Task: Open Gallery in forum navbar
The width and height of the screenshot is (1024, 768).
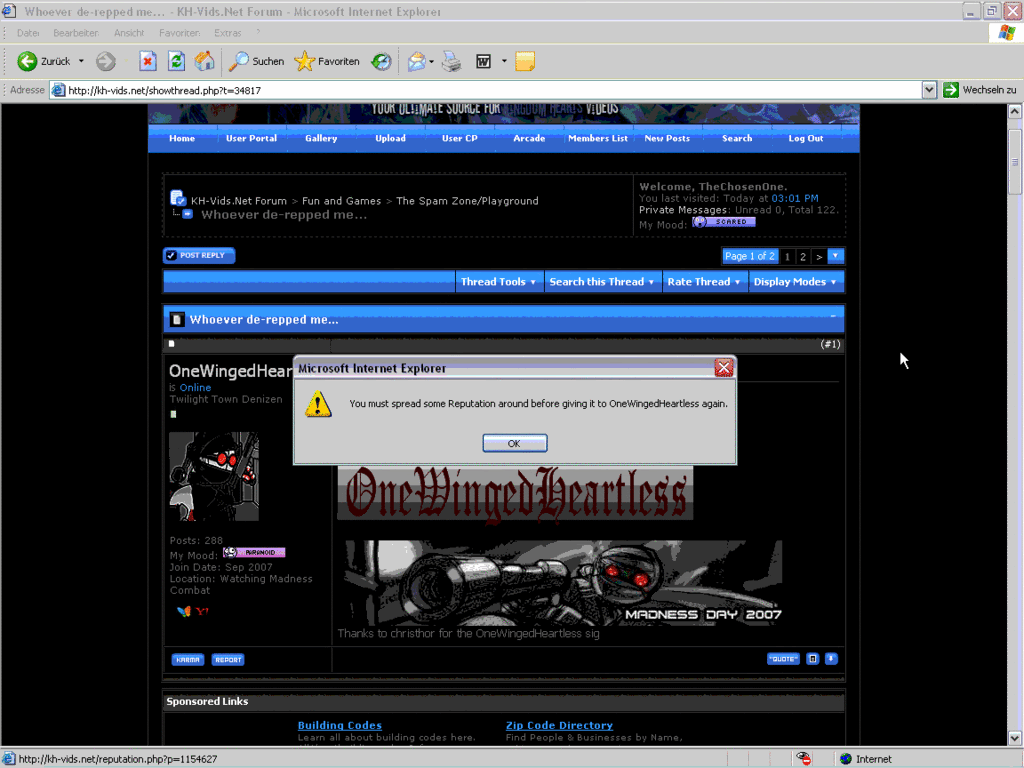Action: [321, 138]
